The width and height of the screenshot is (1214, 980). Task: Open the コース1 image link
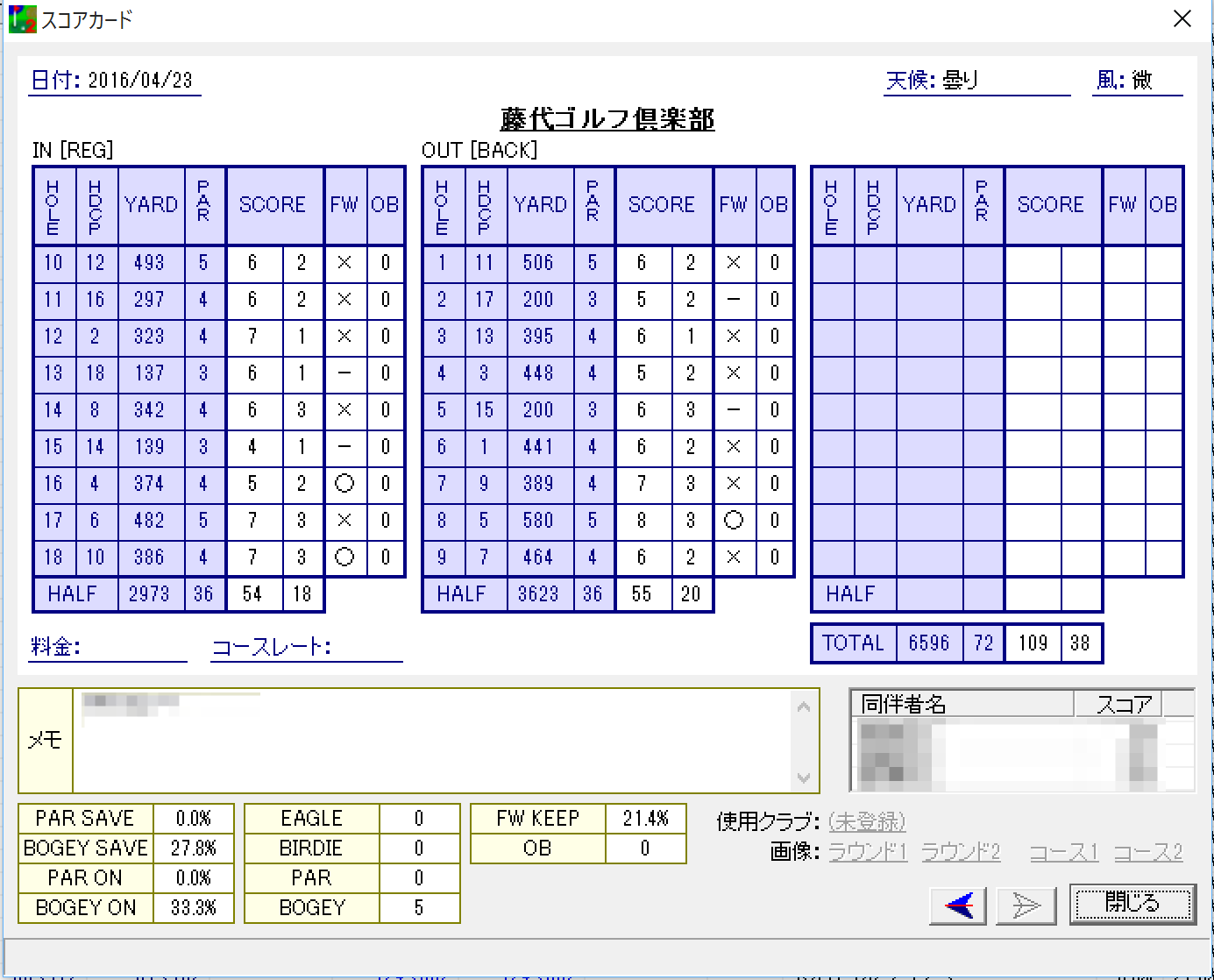click(1063, 851)
